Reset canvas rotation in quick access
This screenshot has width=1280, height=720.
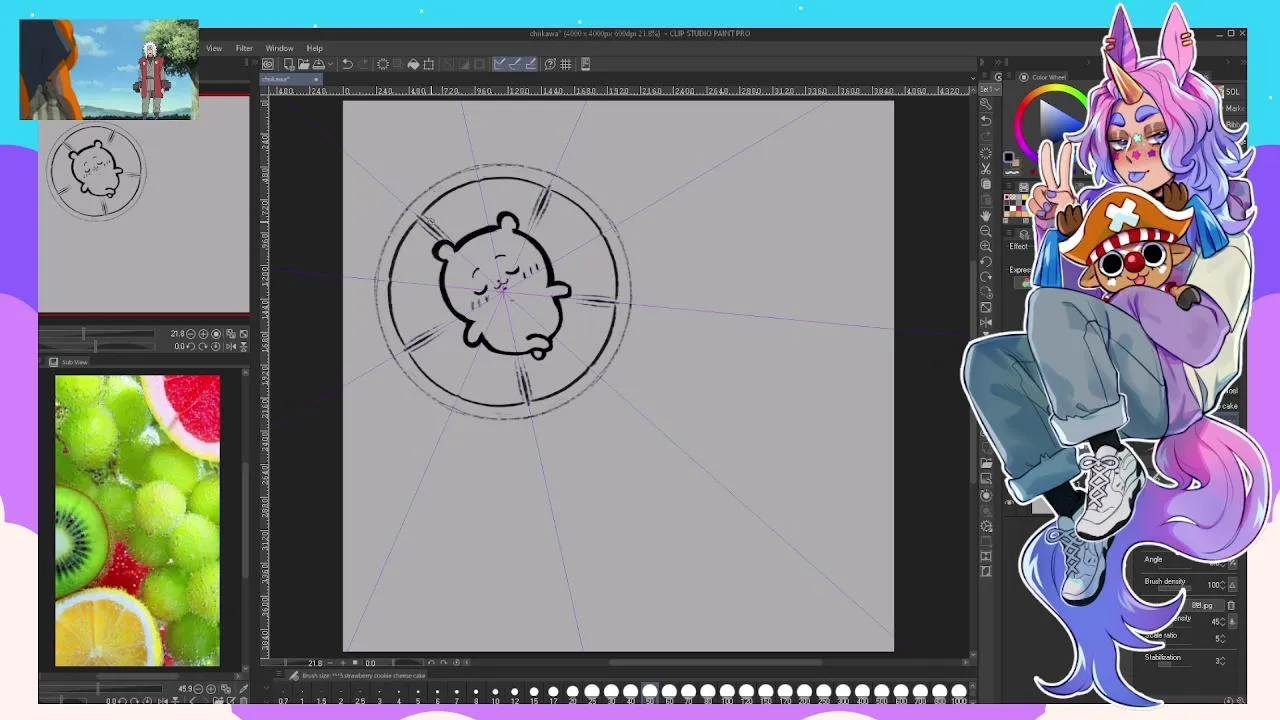[986, 292]
